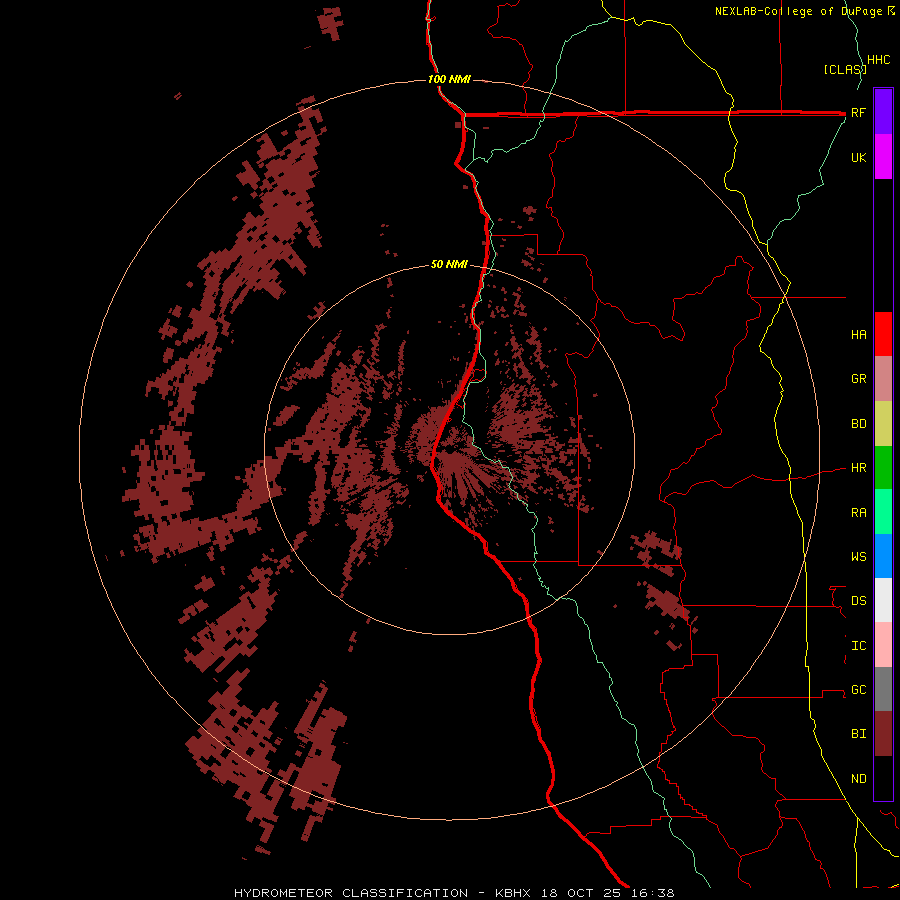Click the 50 NMI range ring label
This screenshot has width=900, height=900.
point(449,265)
